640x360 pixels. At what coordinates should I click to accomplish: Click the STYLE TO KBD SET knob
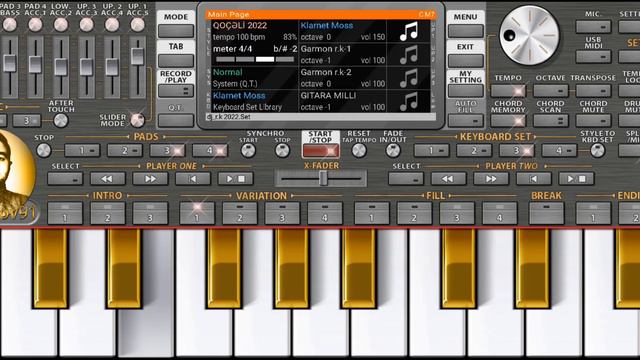597,151
